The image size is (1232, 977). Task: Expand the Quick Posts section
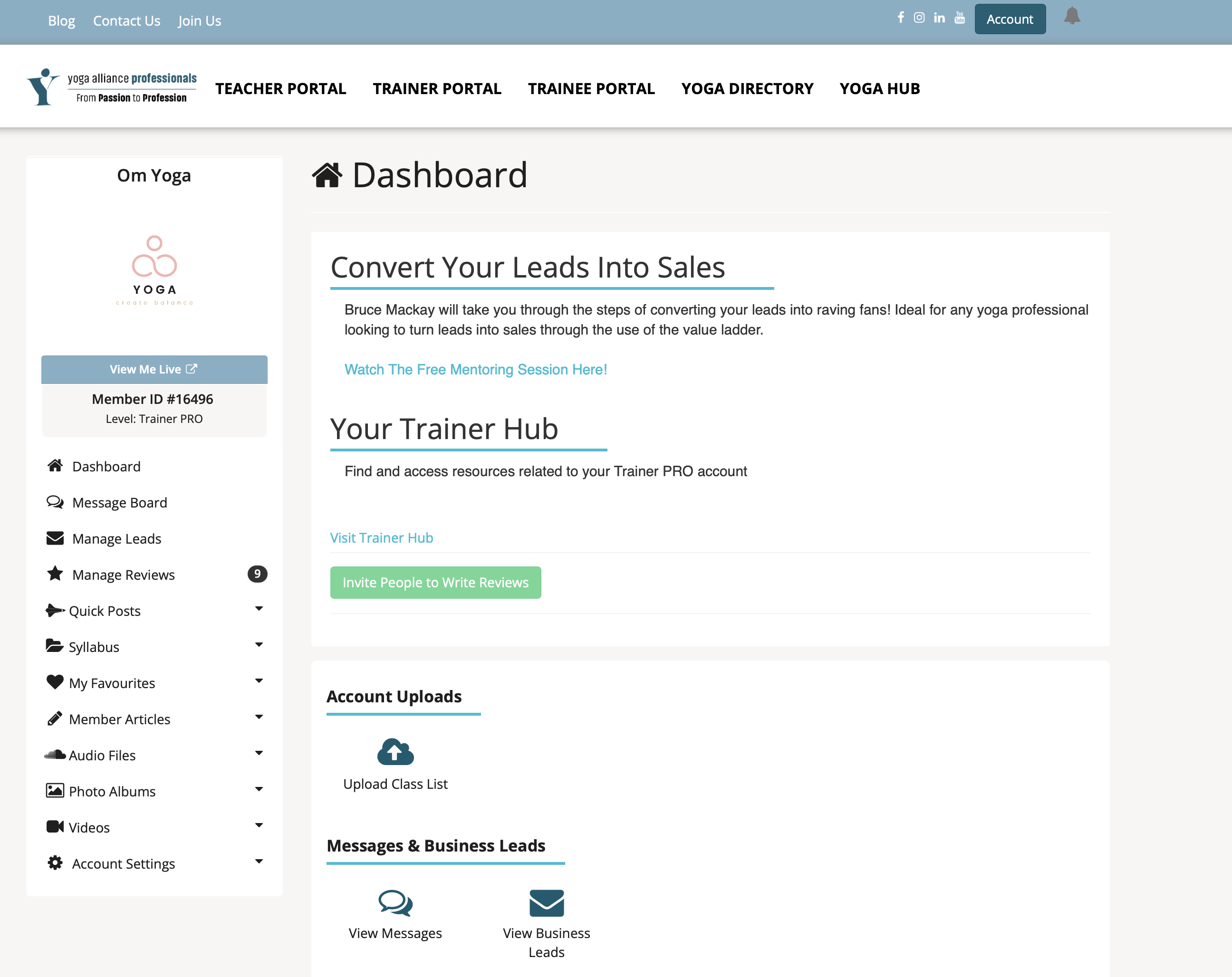click(x=260, y=608)
